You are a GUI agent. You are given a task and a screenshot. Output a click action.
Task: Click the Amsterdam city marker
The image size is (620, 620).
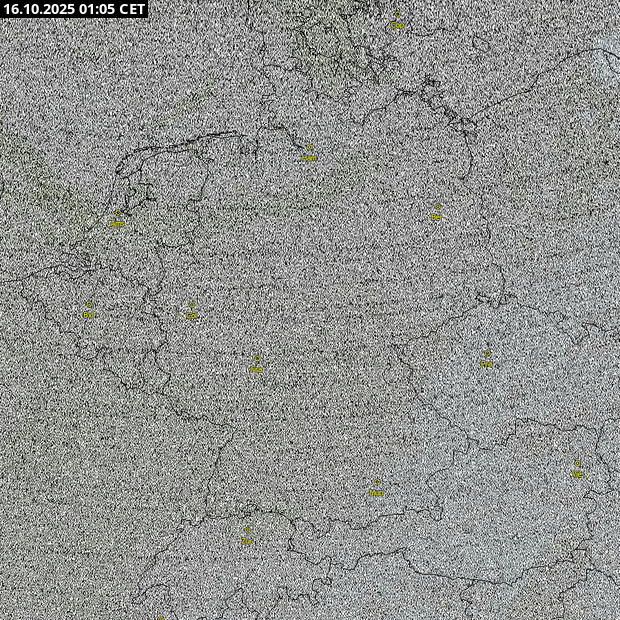click(118, 219)
